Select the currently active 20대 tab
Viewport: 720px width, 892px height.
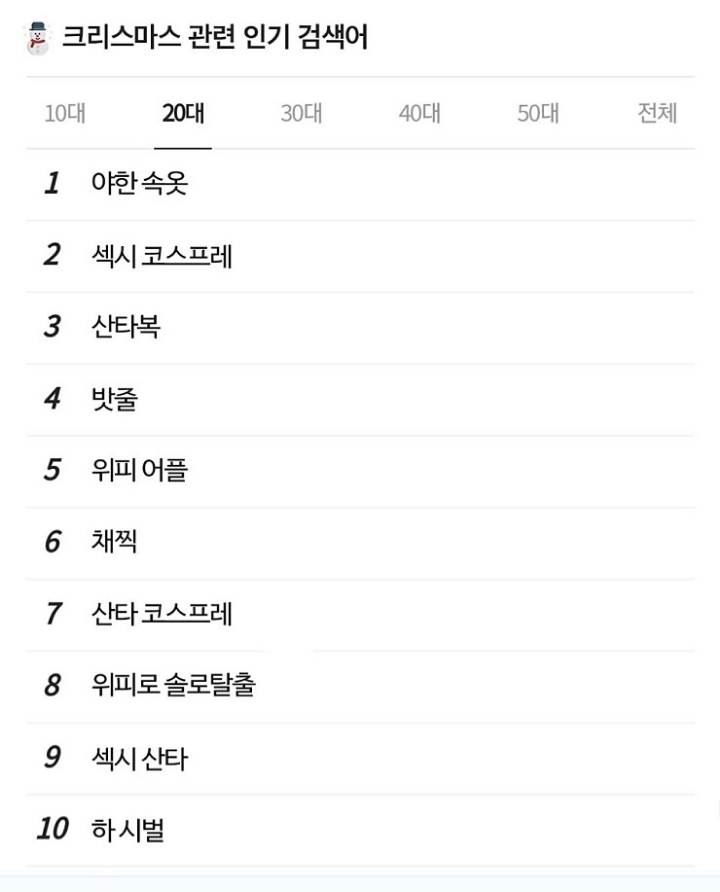[x=183, y=115]
